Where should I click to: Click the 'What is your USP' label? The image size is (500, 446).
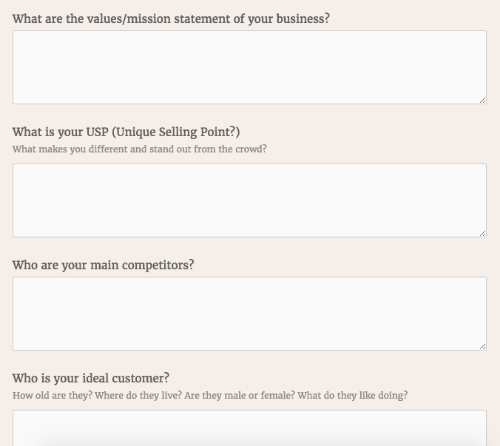126,132
